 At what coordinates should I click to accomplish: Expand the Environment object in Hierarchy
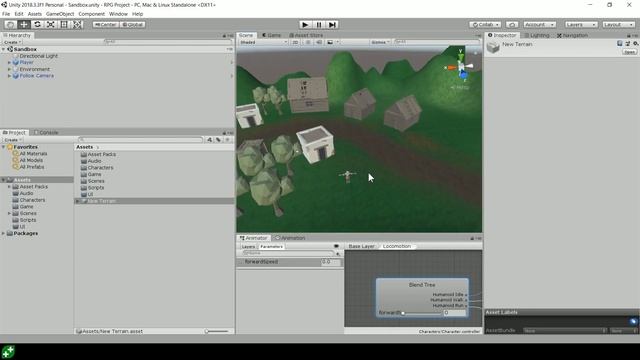coord(9,69)
